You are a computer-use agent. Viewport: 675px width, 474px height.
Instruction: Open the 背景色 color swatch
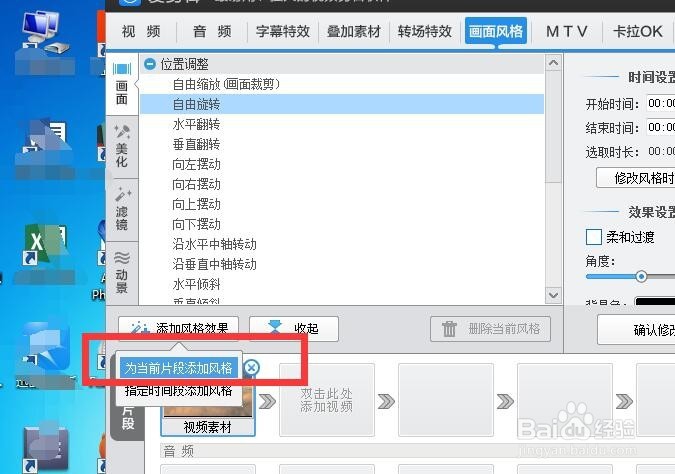[x=655, y=301]
